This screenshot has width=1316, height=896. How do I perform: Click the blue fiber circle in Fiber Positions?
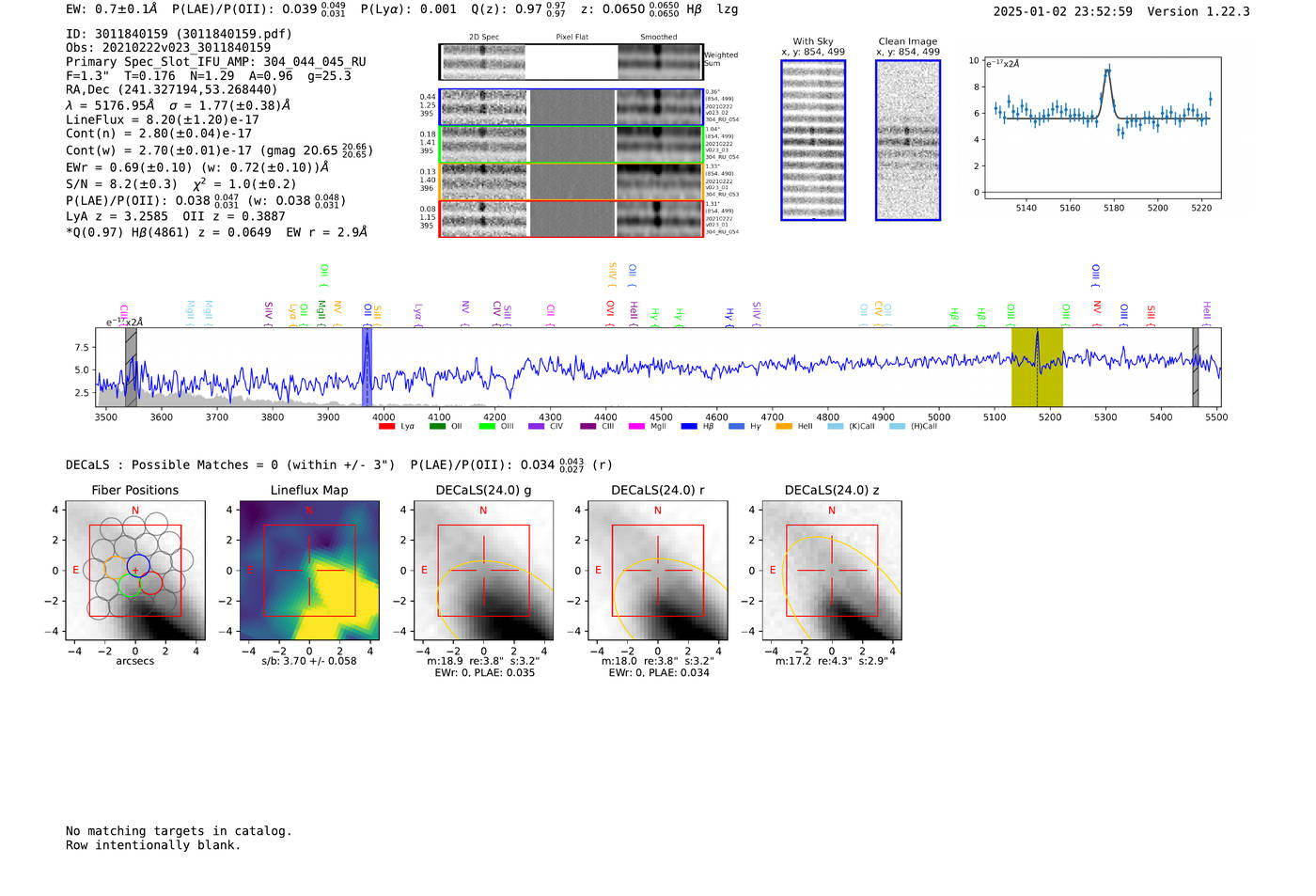tap(138, 565)
